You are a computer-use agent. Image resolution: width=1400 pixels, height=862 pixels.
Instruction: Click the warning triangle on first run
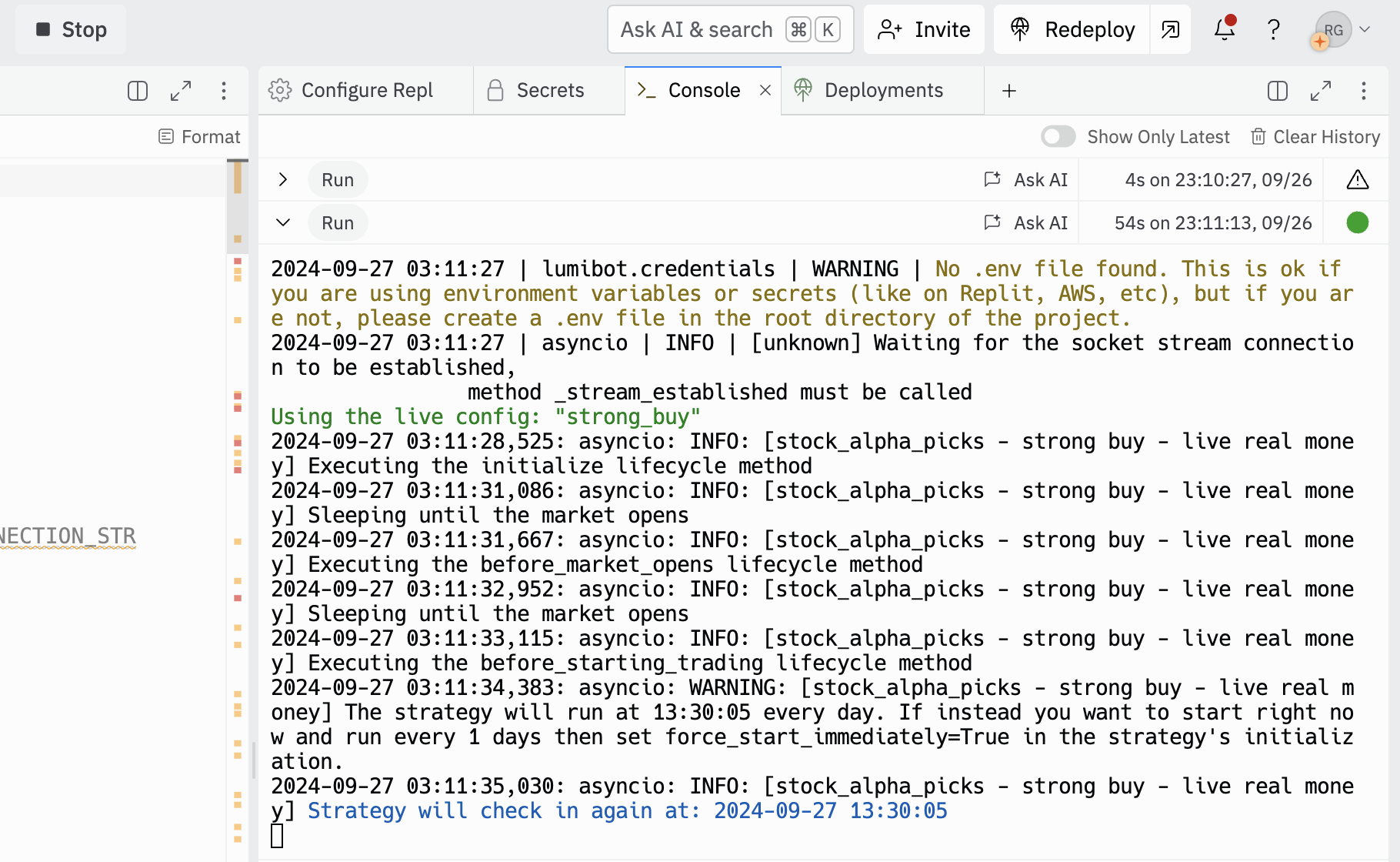coord(1358,179)
